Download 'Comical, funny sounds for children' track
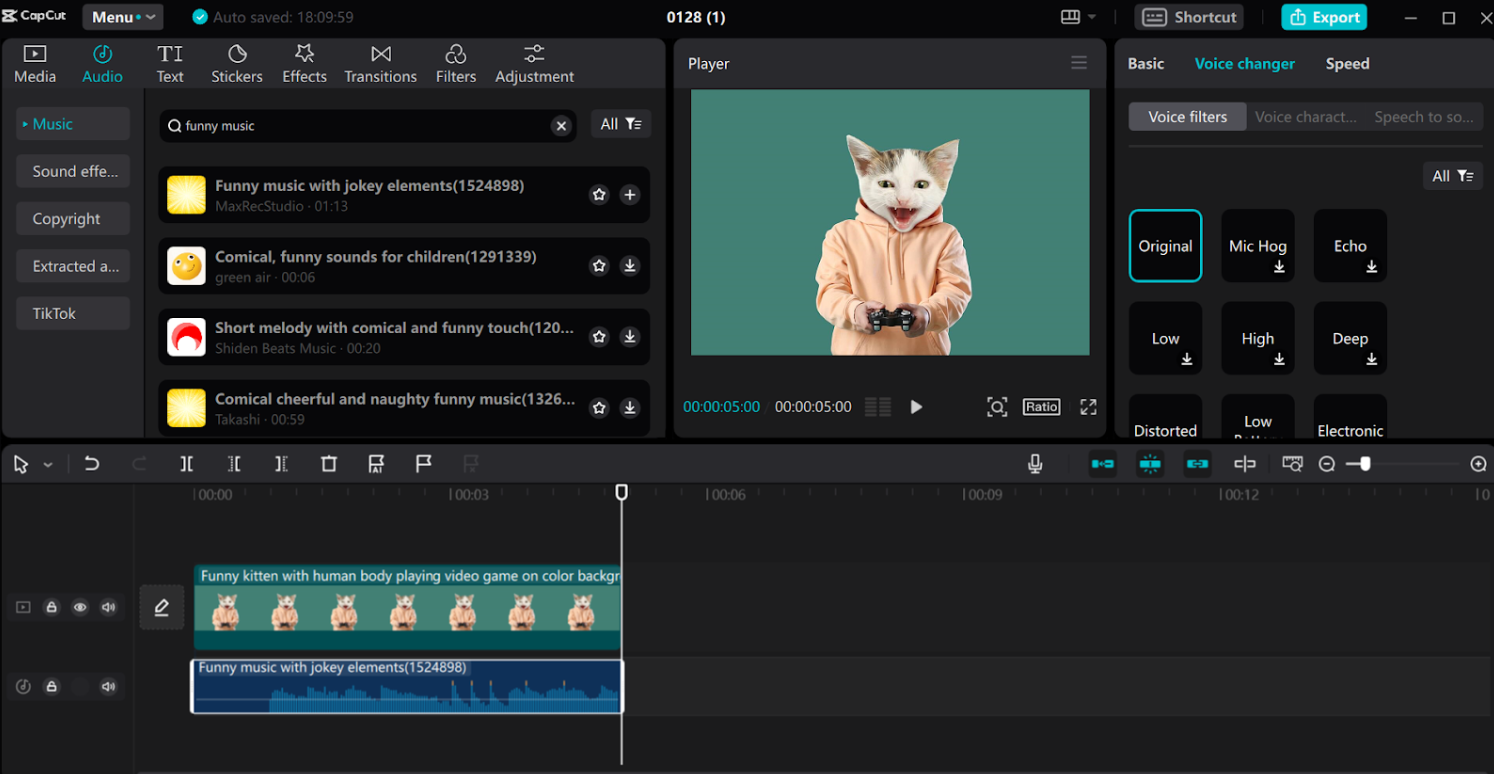1494x774 pixels. pyautogui.click(x=630, y=266)
